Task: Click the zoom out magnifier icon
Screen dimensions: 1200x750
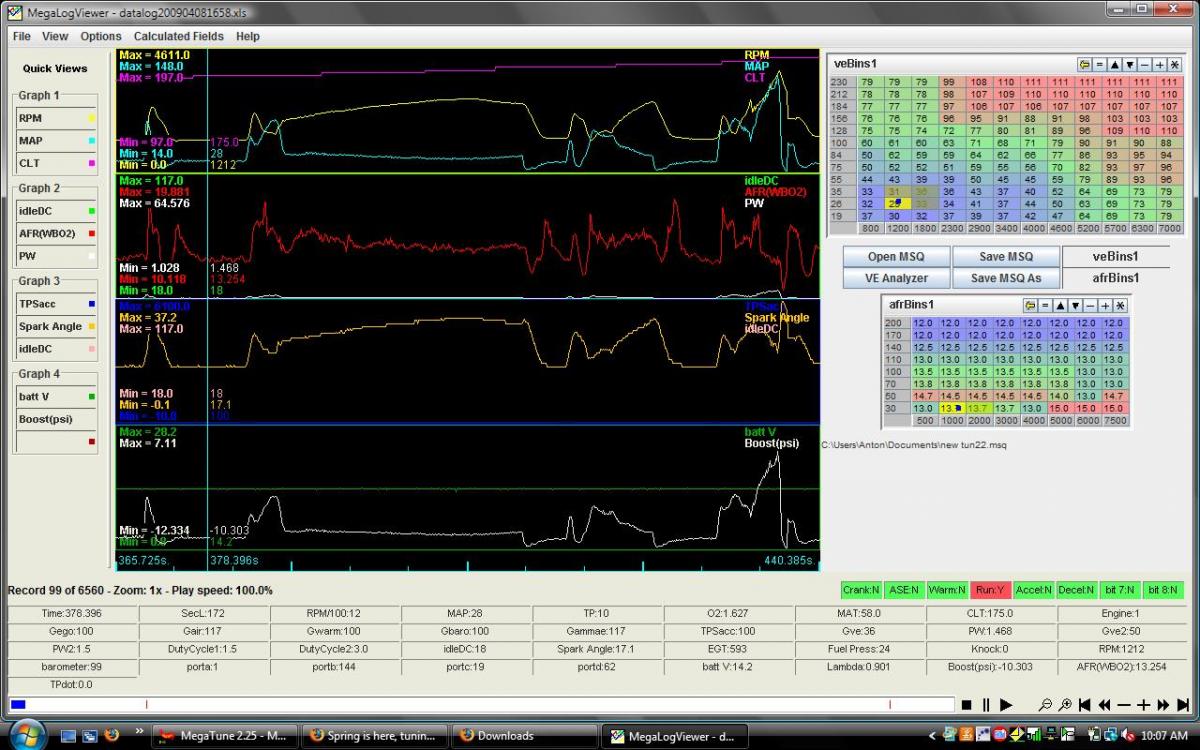Action: [x=1046, y=705]
